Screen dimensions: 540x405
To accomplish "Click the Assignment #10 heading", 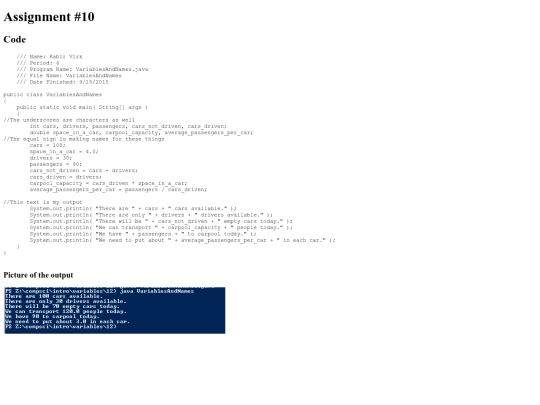I will [x=49, y=17].
